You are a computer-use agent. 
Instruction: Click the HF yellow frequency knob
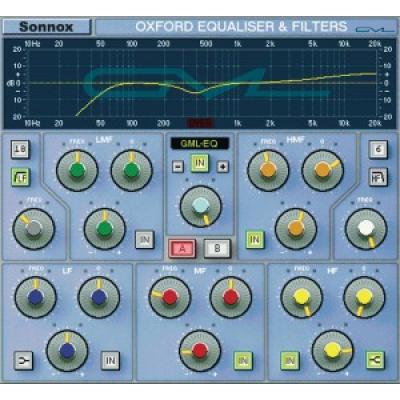[302, 297]
